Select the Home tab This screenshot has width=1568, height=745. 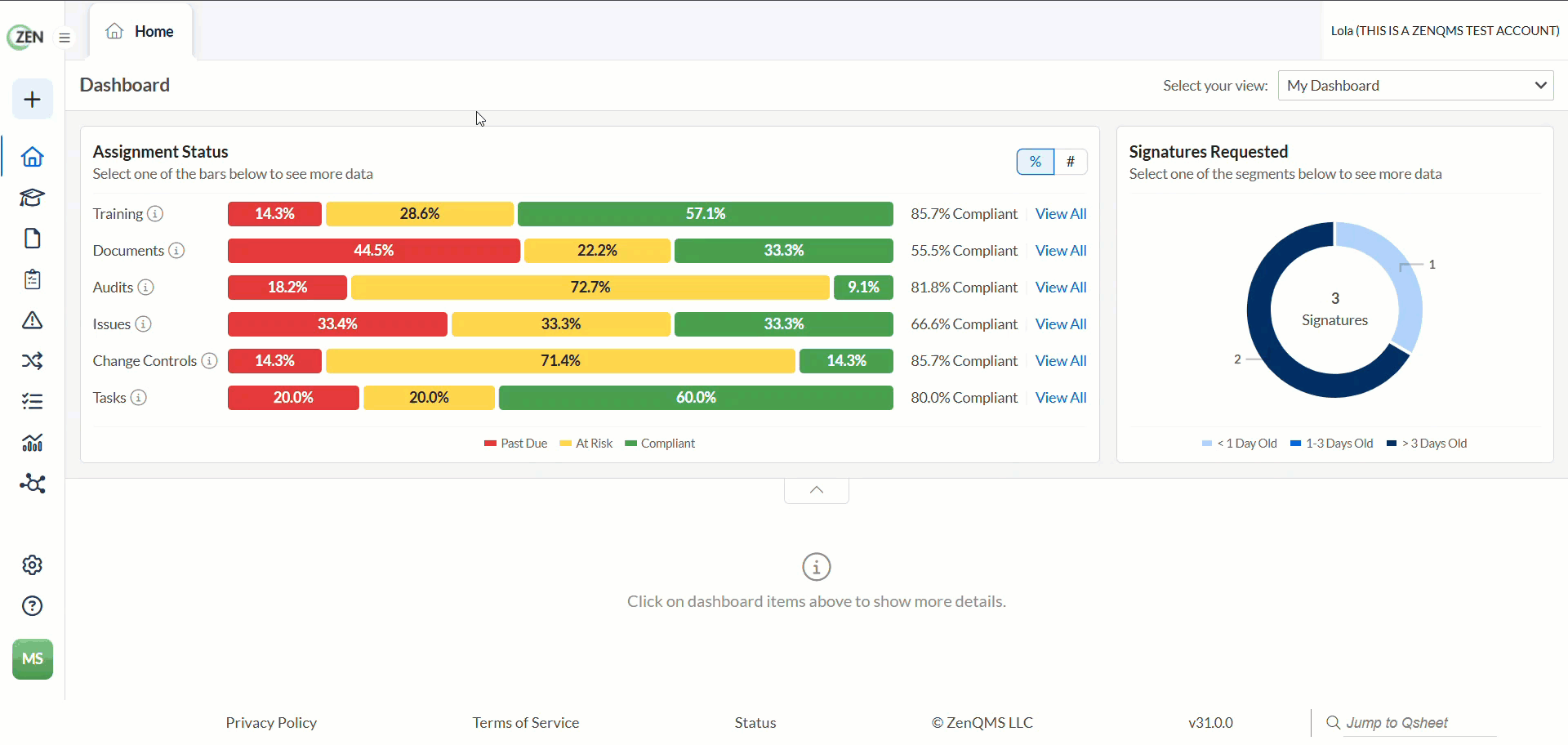tap(140, 32)
